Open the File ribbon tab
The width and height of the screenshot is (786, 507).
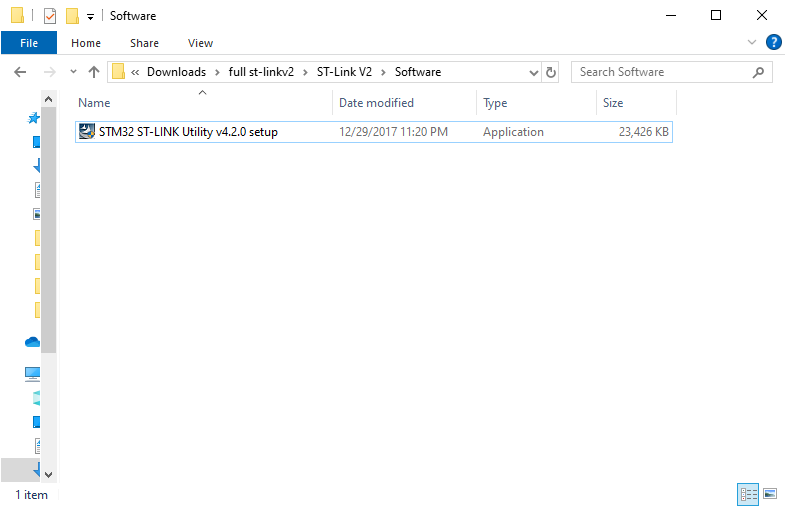29,43
